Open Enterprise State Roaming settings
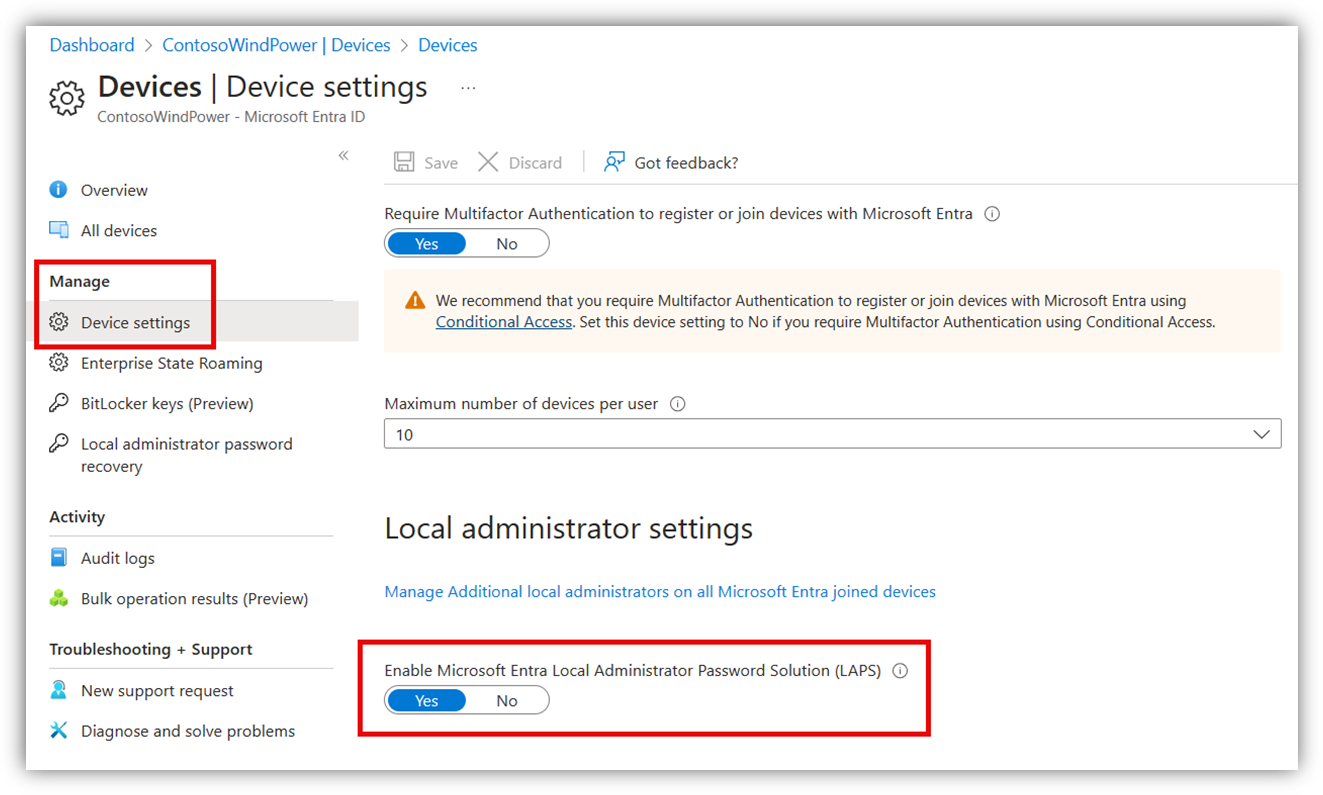 point(172,363)
